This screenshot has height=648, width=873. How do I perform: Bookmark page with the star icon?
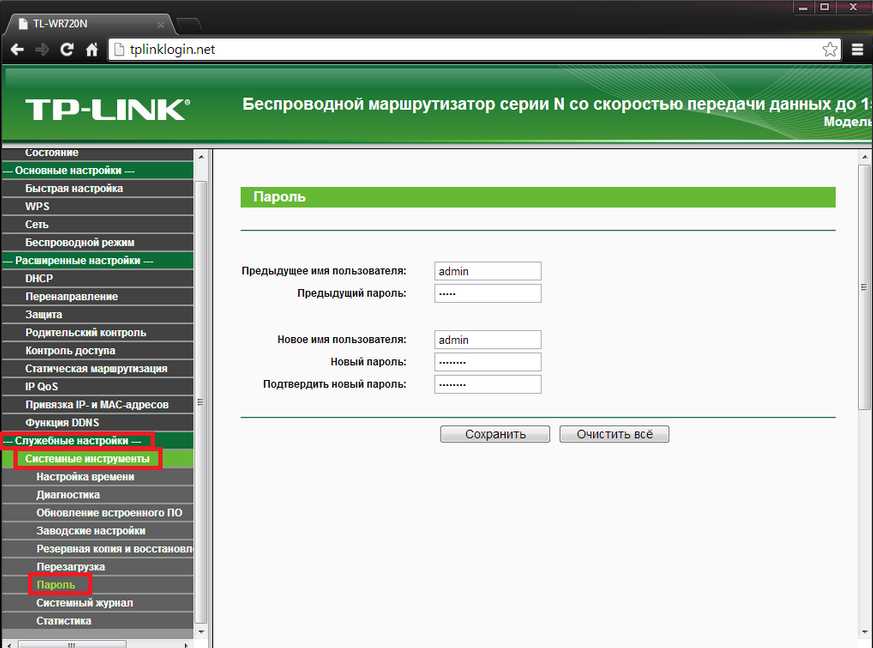pos(830,50)
